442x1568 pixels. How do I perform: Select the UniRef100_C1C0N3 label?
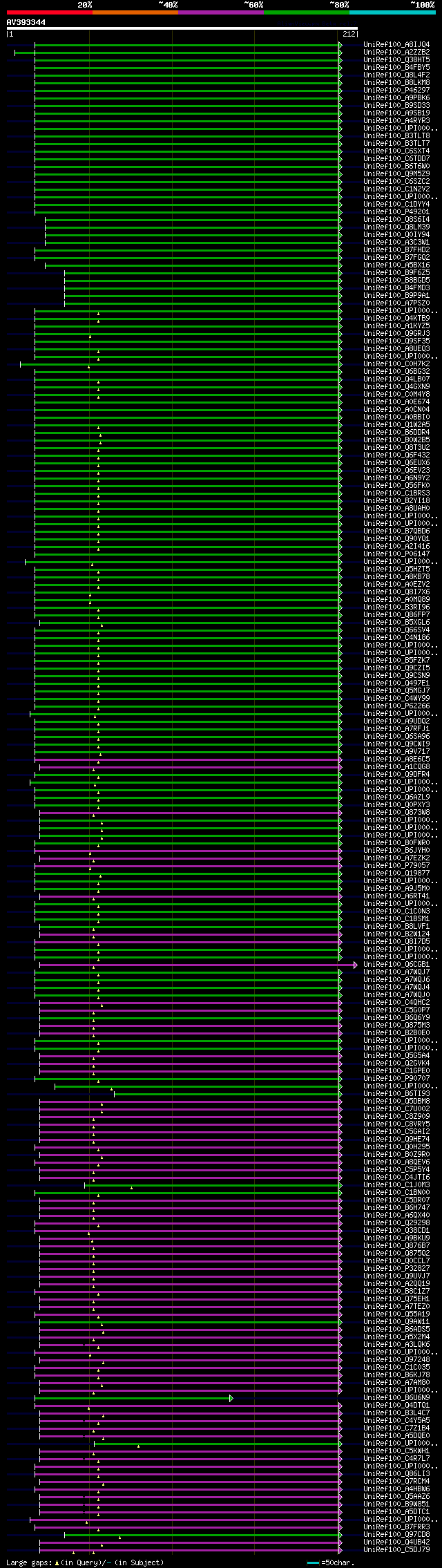click(x=396, y=911)
